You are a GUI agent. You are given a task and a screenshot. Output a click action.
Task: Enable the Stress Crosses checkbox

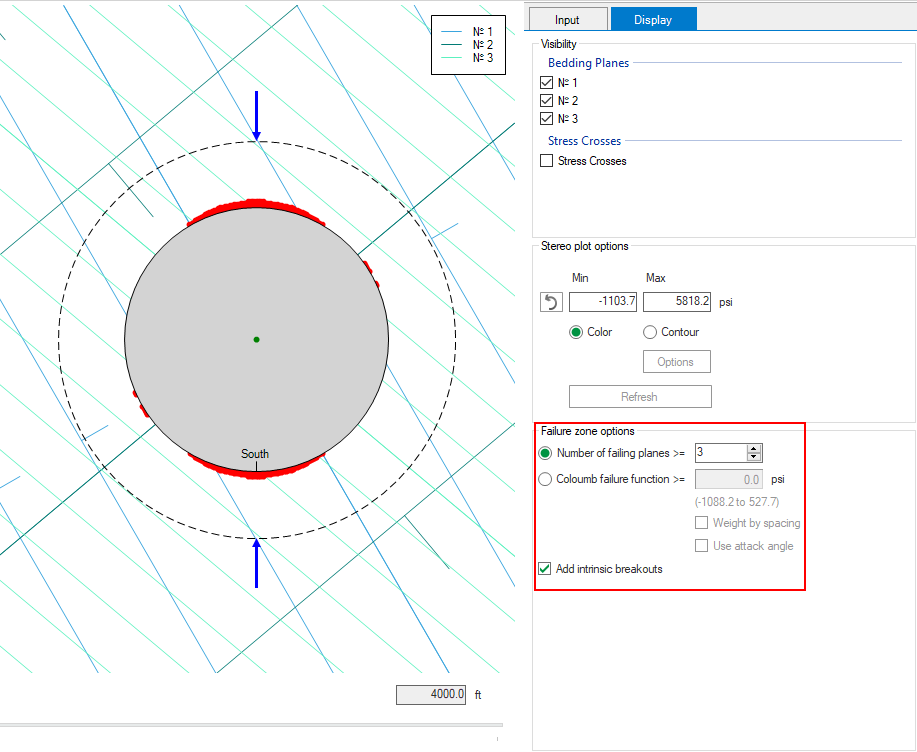pos(546,161)
